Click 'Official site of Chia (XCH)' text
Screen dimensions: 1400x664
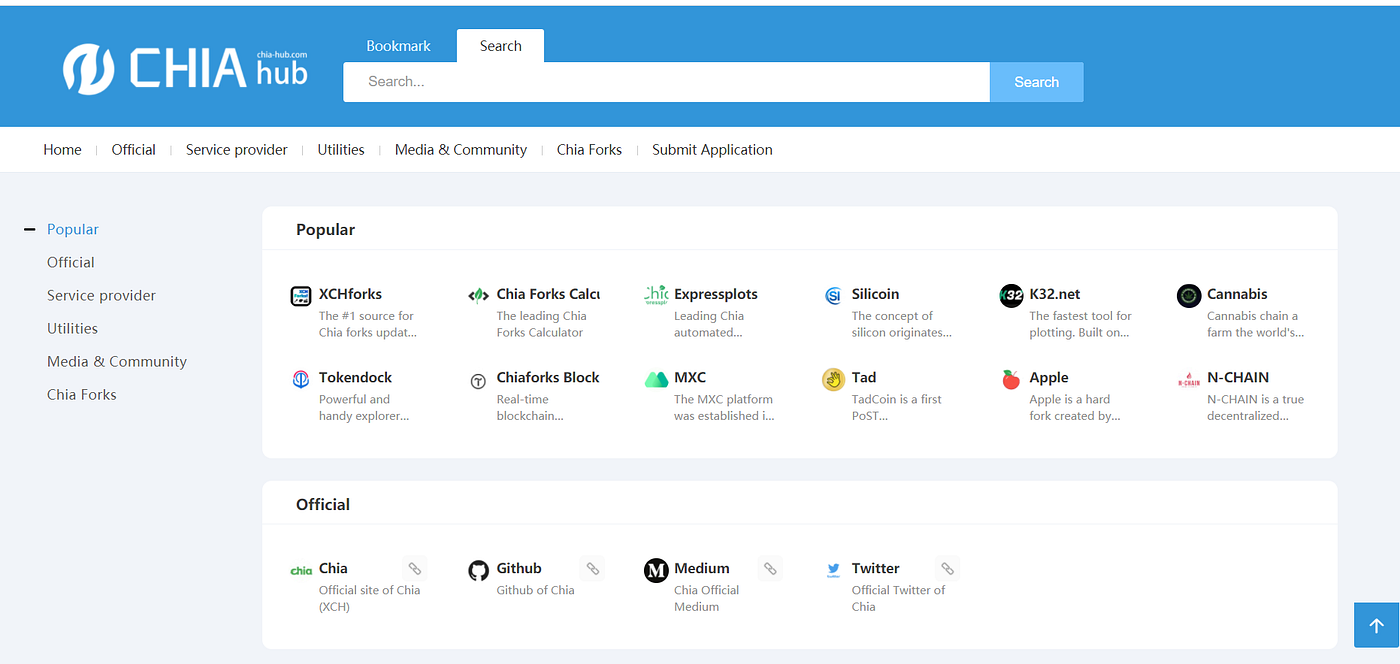pyautogui.click(x=369, y=598)
